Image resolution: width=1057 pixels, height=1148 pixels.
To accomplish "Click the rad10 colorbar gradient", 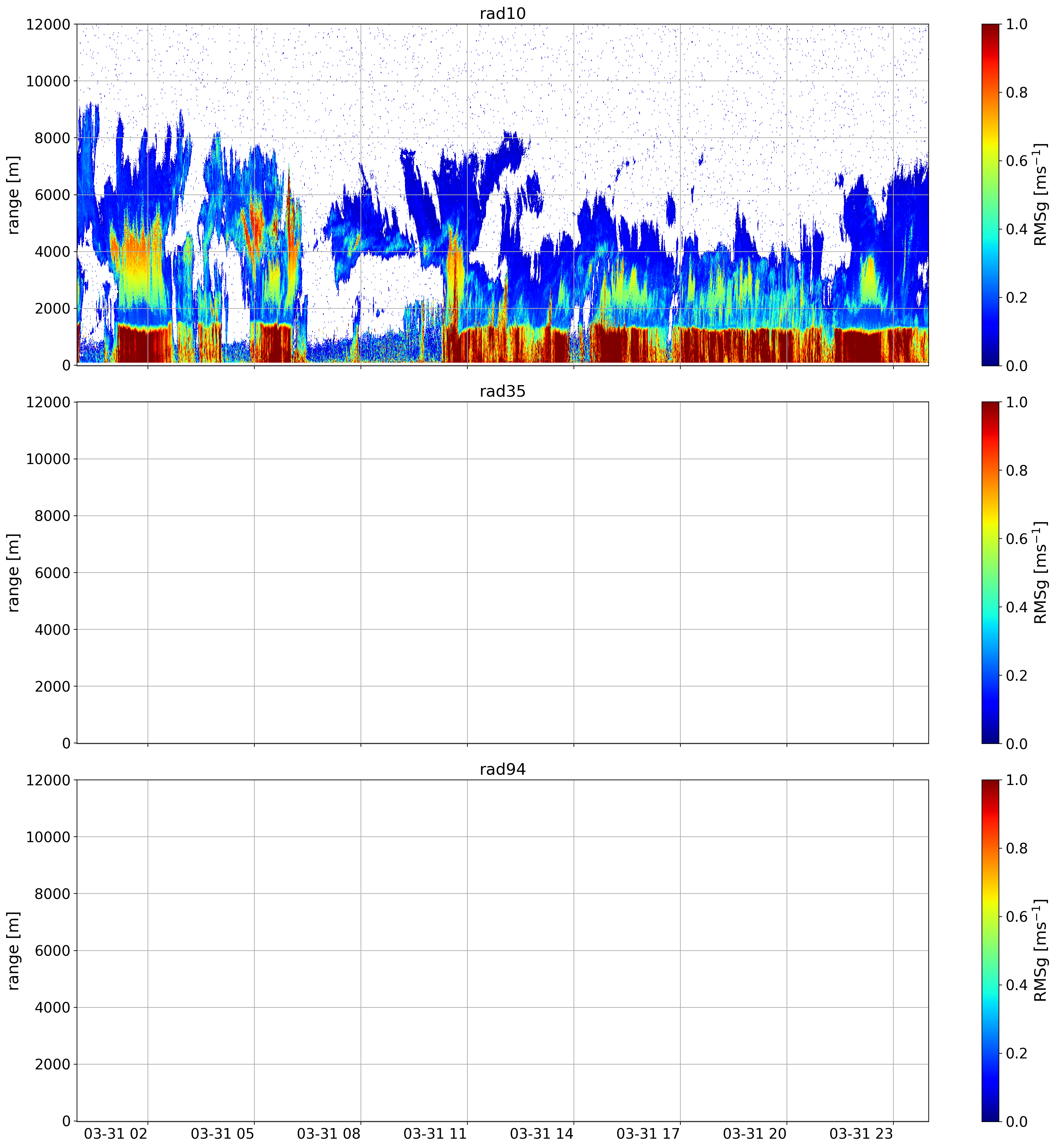I will tap(990, 194).
